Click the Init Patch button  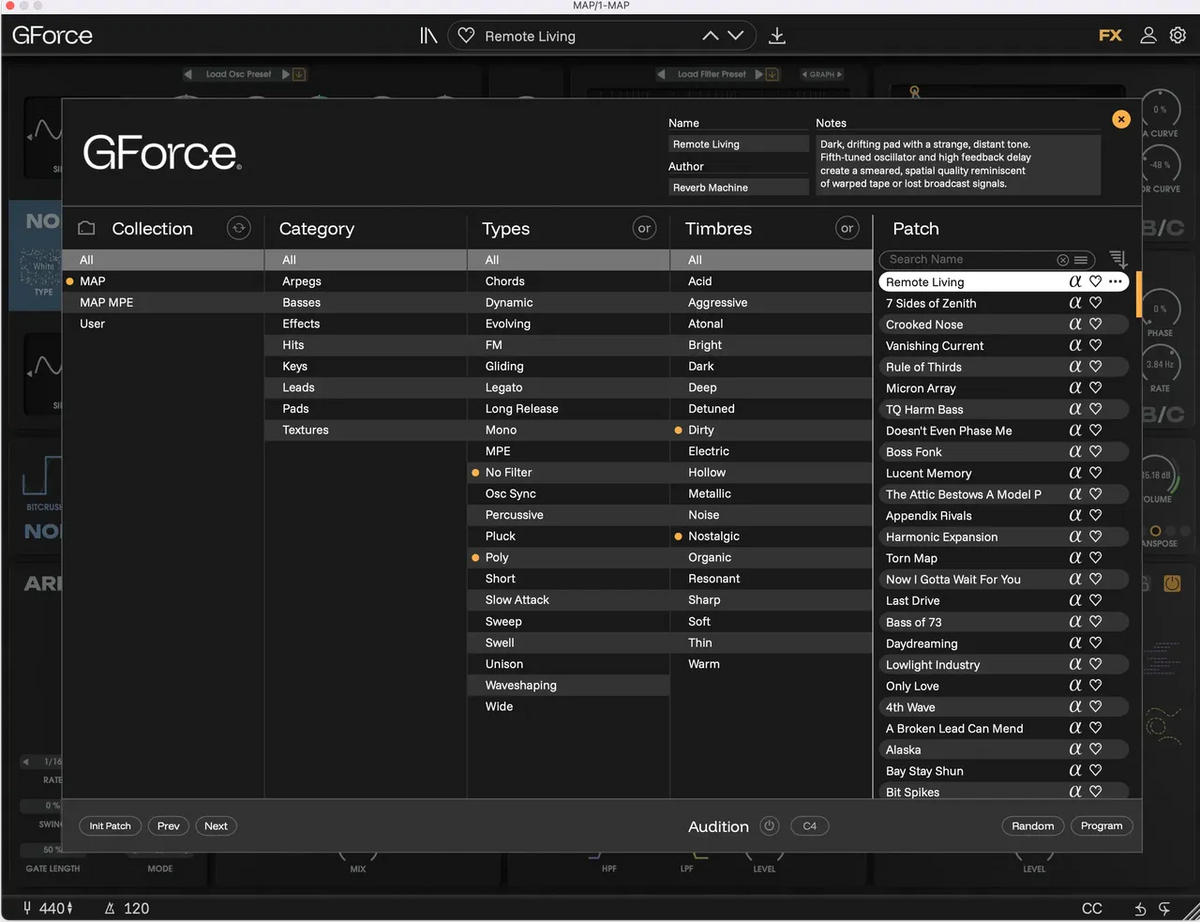point(110,826)
